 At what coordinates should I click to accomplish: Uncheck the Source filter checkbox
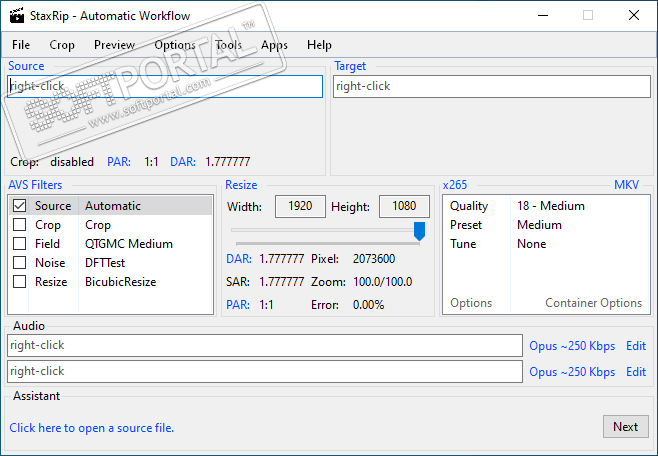pos(19,206)
